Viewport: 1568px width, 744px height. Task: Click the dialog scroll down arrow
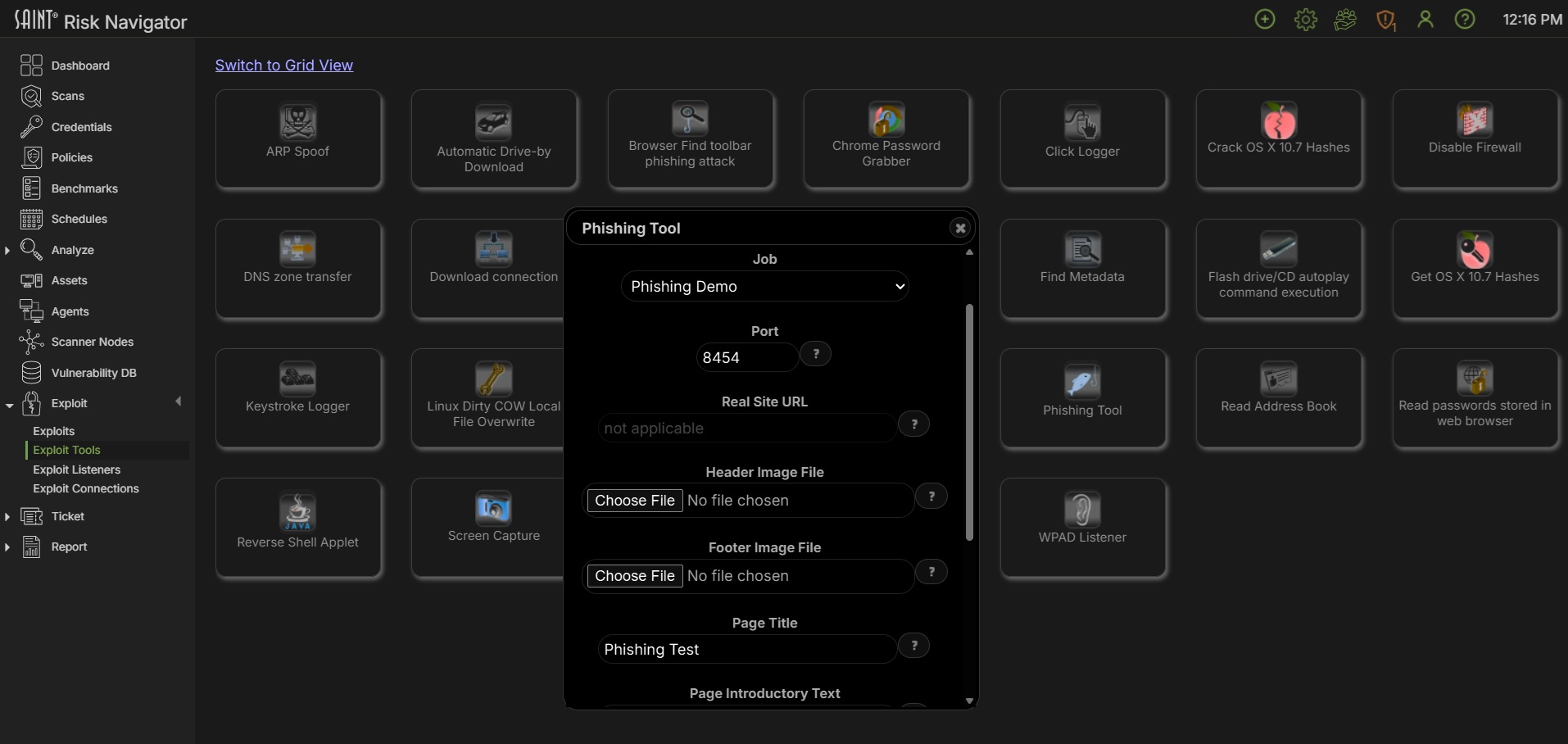coord(969,701)
